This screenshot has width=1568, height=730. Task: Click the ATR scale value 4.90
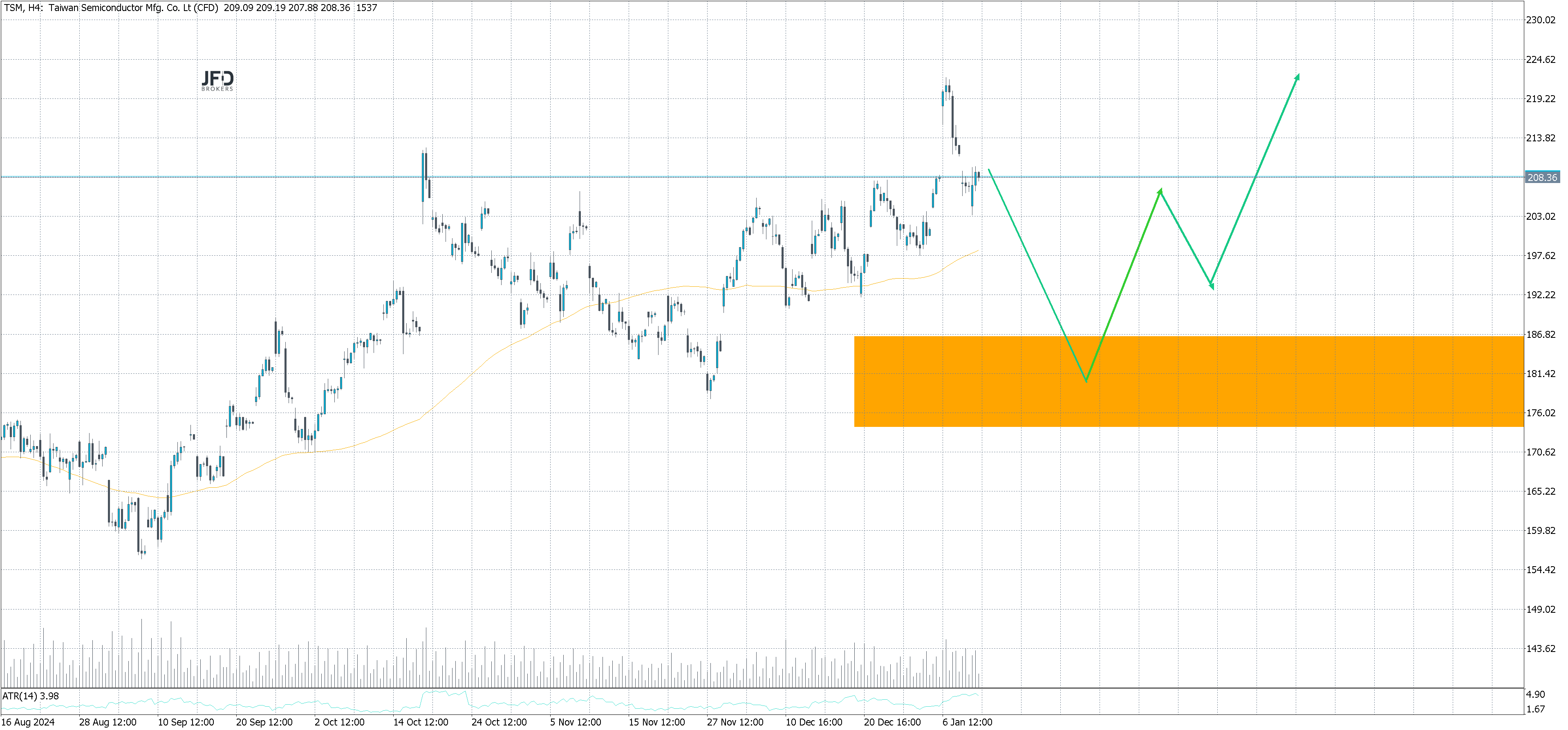(x=1535, y=695)
